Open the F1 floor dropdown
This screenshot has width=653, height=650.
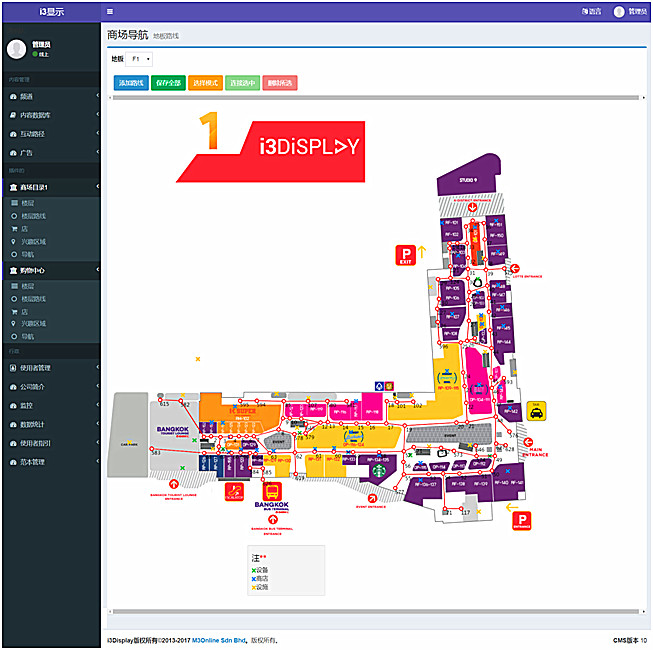tap(139, 59)
